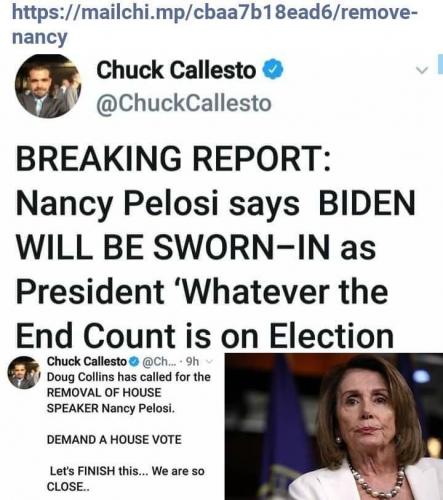The height and width of the screenshot is (500, 443).
Task: Click the small Chuck Callesto avatar
Action: 24,373
